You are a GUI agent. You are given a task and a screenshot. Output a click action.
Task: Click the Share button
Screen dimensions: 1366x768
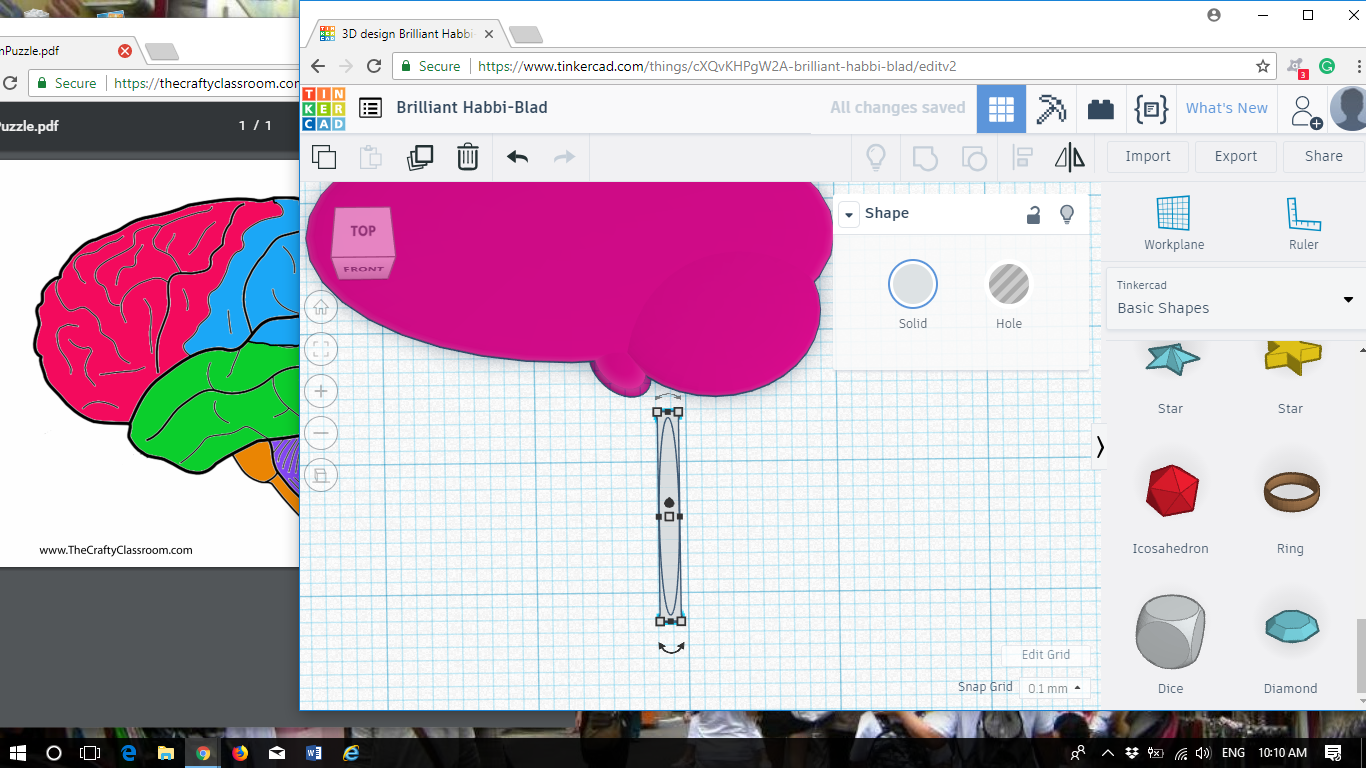(x=1324, y=156)
